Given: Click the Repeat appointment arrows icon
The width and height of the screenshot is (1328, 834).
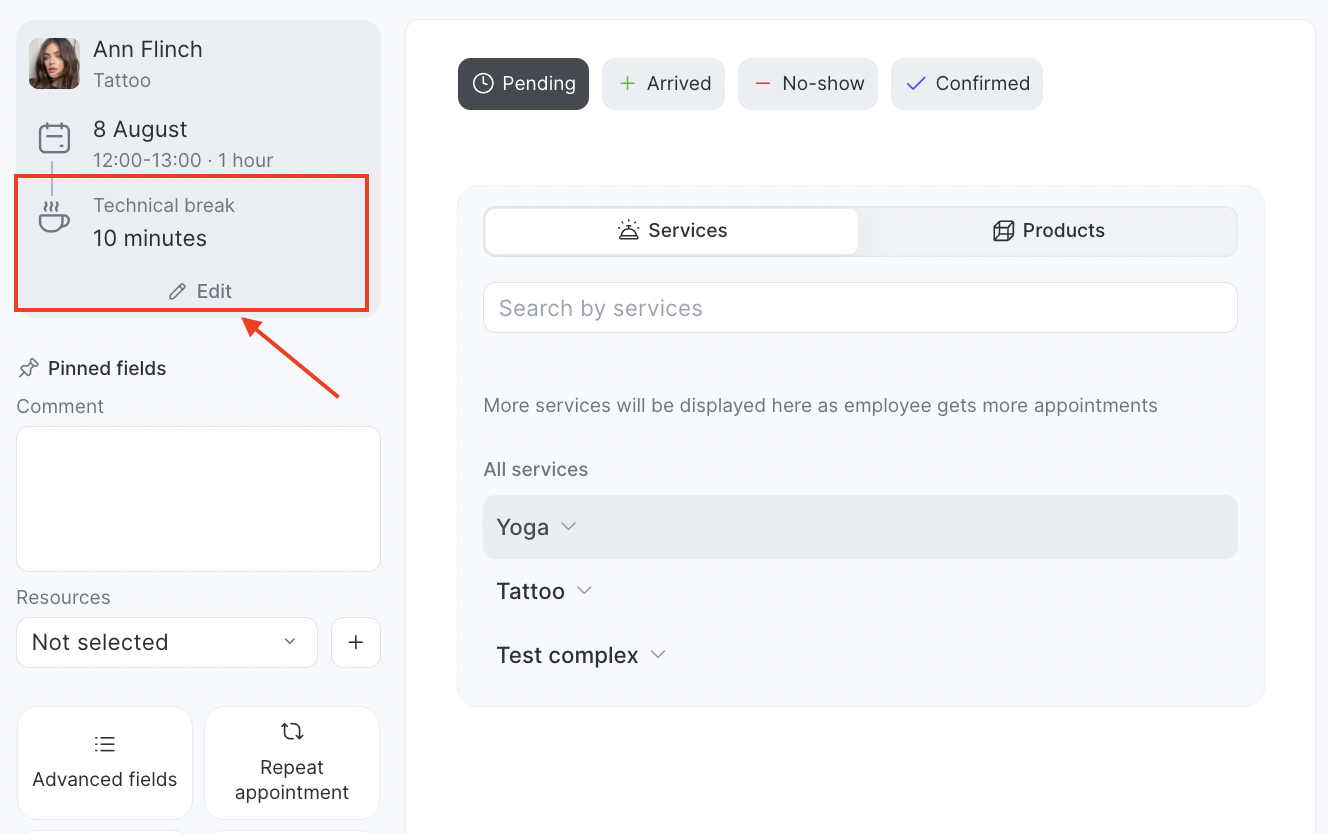Looking at the screenshot, I should [x=292, y=731].
